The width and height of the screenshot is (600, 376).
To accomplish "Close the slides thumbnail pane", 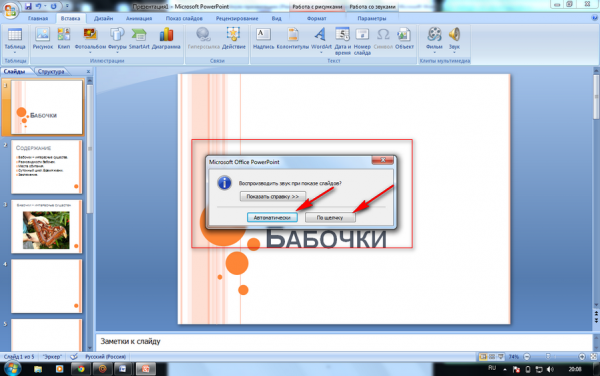I will click(x=88, y=72).
